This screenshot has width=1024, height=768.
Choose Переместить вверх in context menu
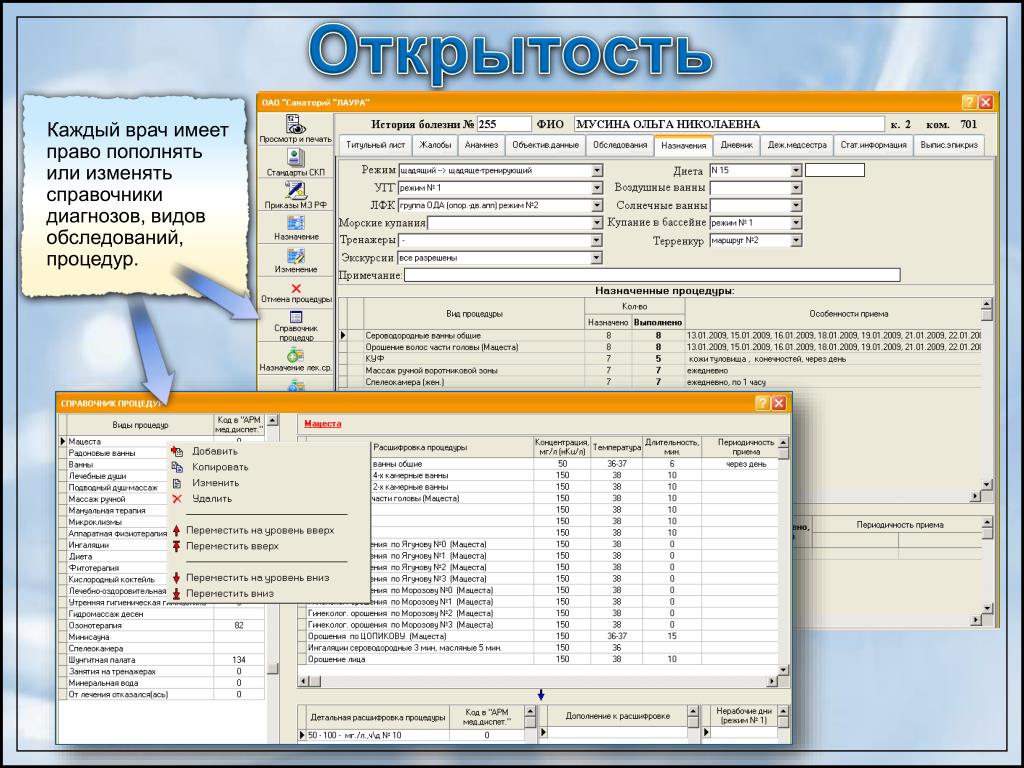232,546
